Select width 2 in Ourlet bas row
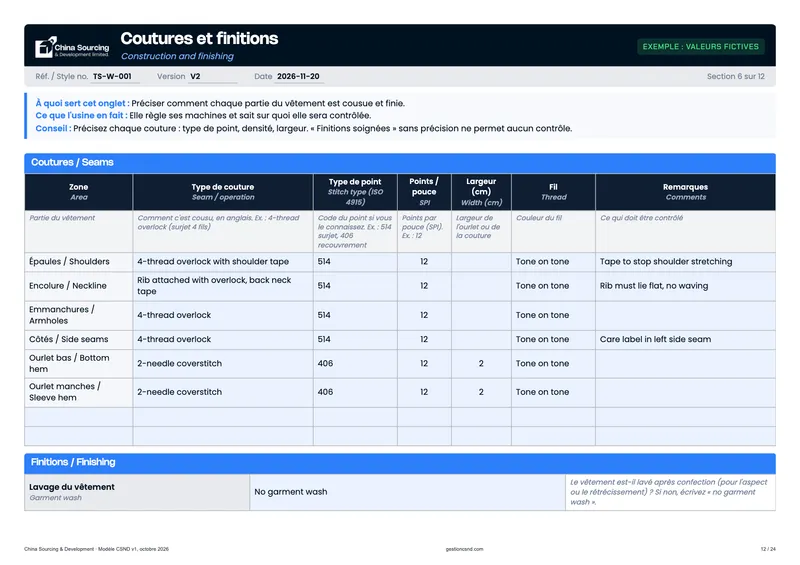This screenshot has height=565, width=800. click(481, 363)
